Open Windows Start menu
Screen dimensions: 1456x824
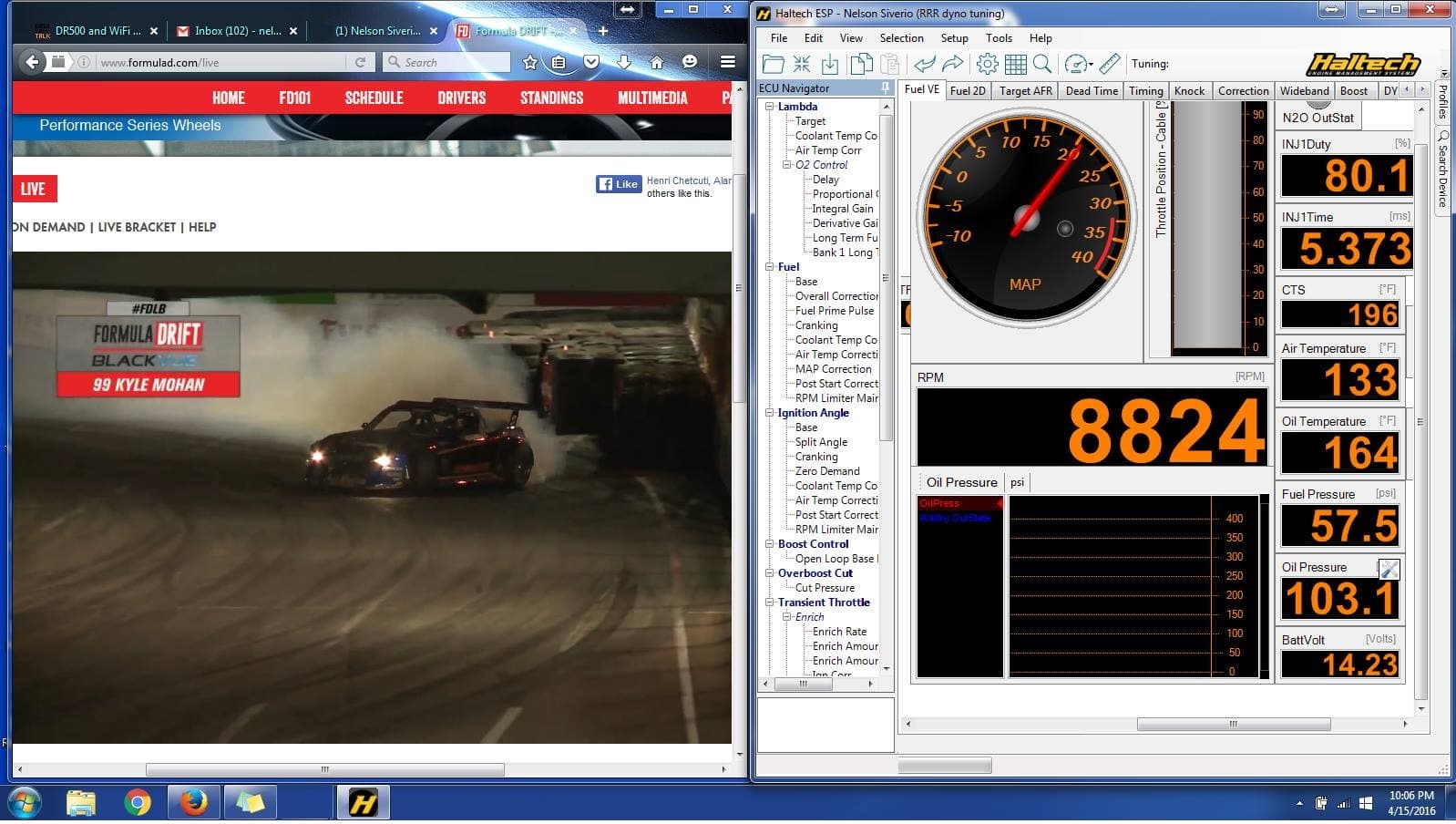coord(25,803)
